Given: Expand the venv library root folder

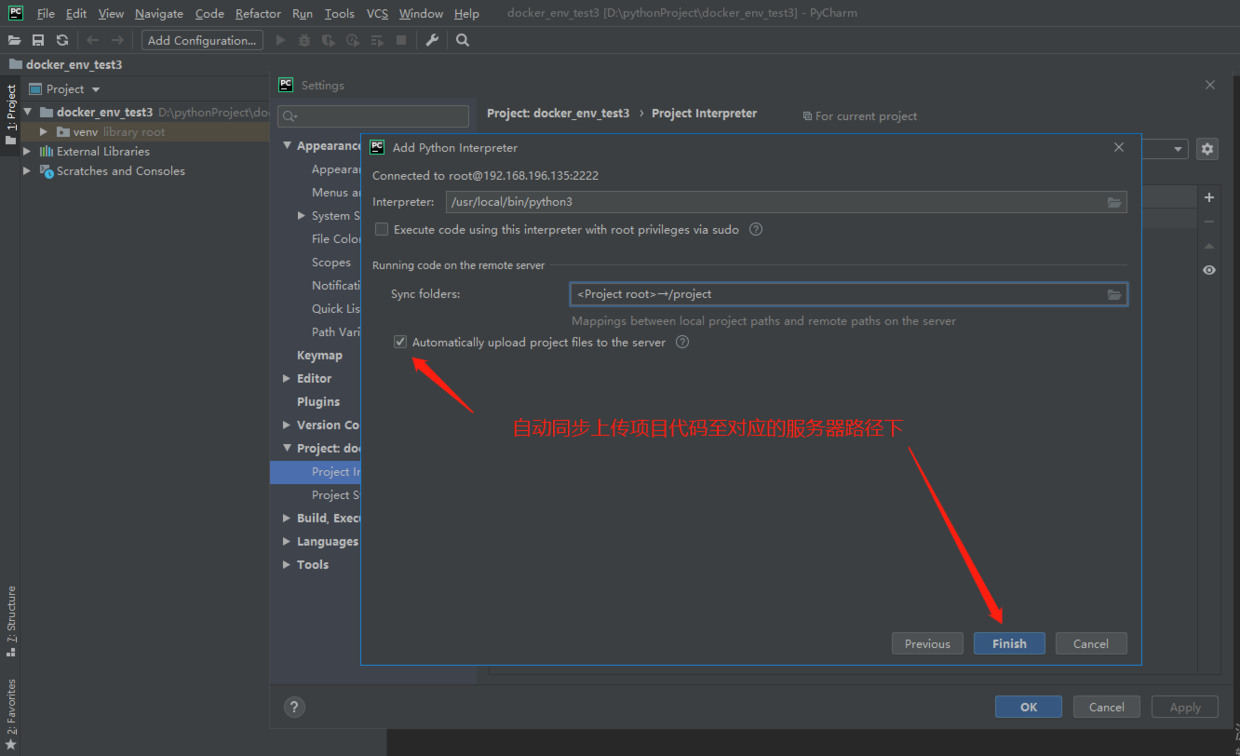Looking at the screenshot, I should tap(44, 132).
